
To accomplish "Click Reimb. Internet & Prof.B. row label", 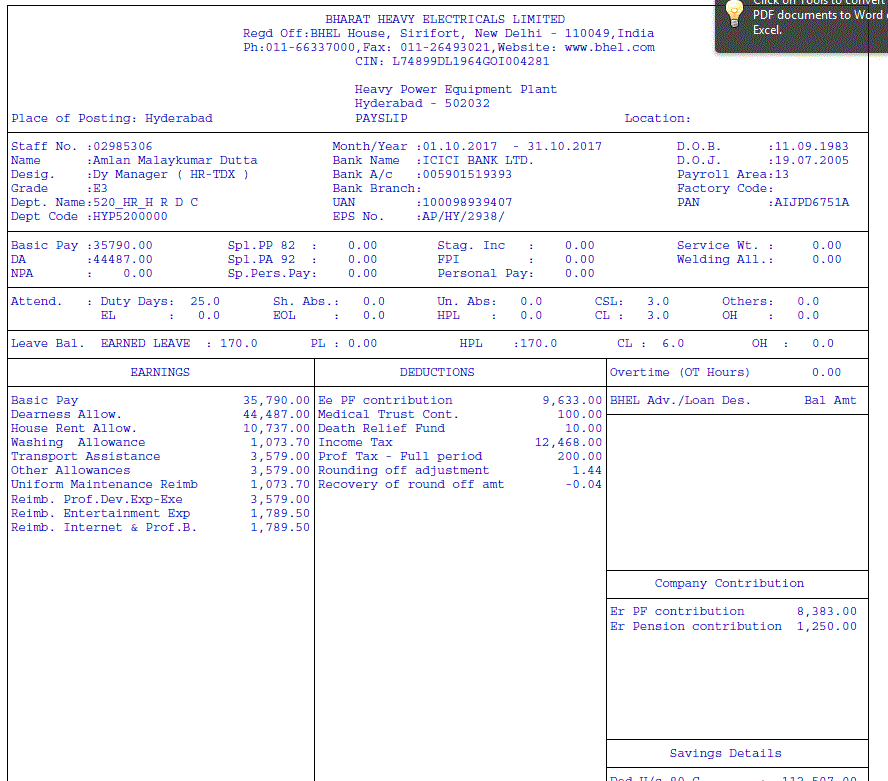I will click(104, 528).
